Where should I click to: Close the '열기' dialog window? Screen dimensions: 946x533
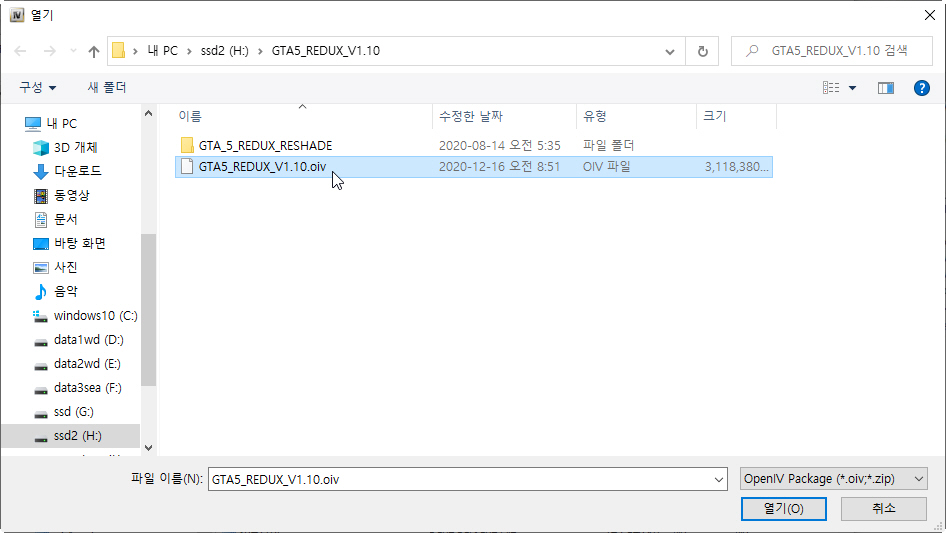[930, 15]
